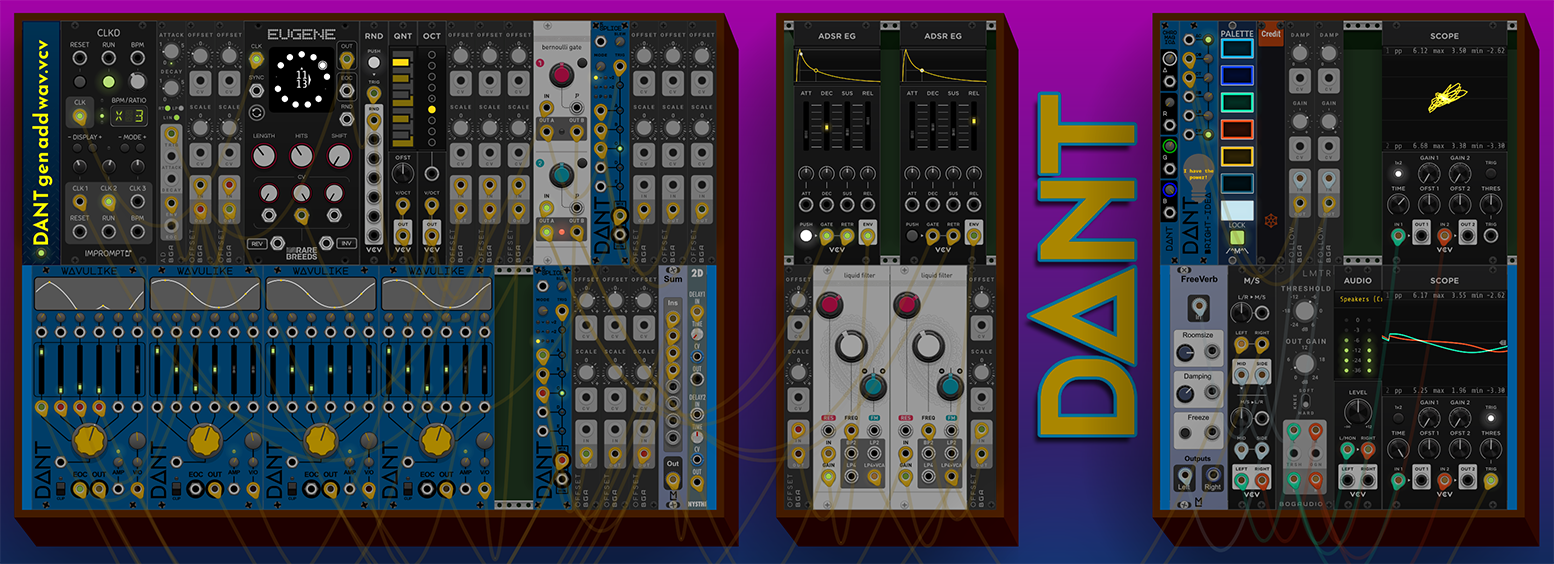
Task: Click the pink knob 1 on Bernoulli gate
Action: click(561, 73)
